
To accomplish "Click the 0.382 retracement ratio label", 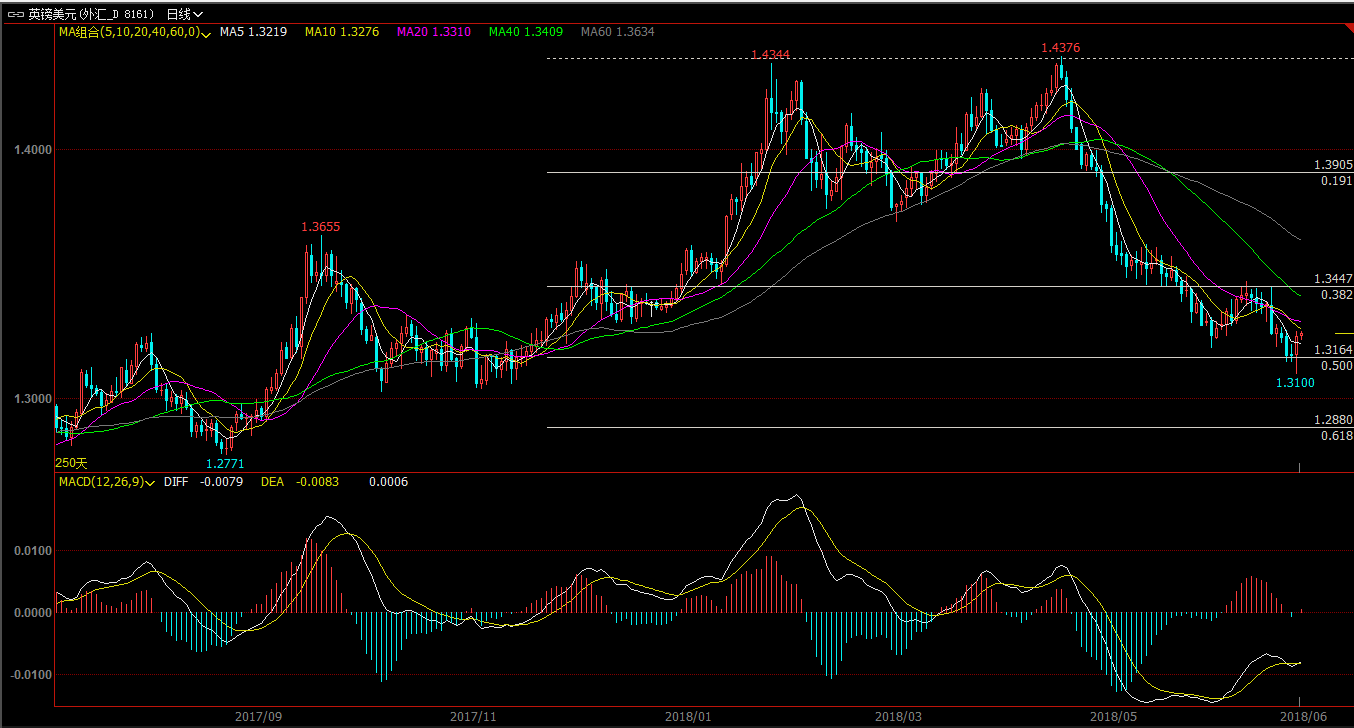I will pyautogui.click(x=1337, y=295).
